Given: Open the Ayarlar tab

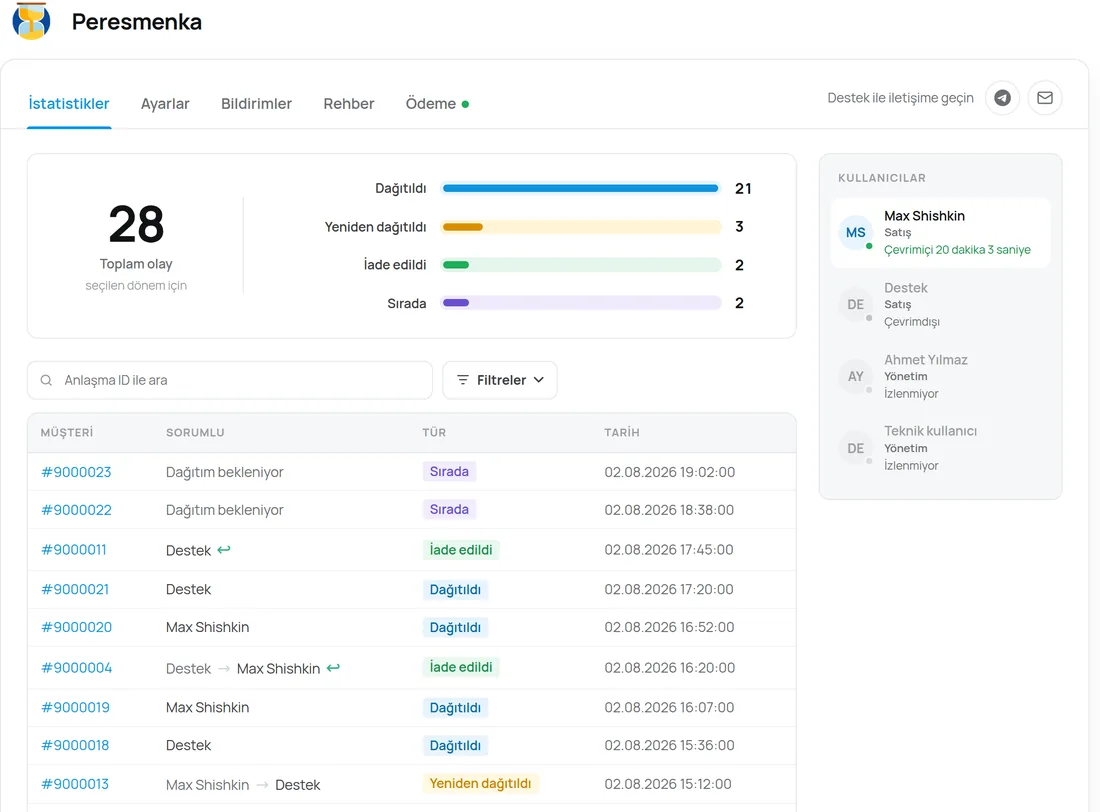Looking at the screenshot, I should tap(165, 104).
